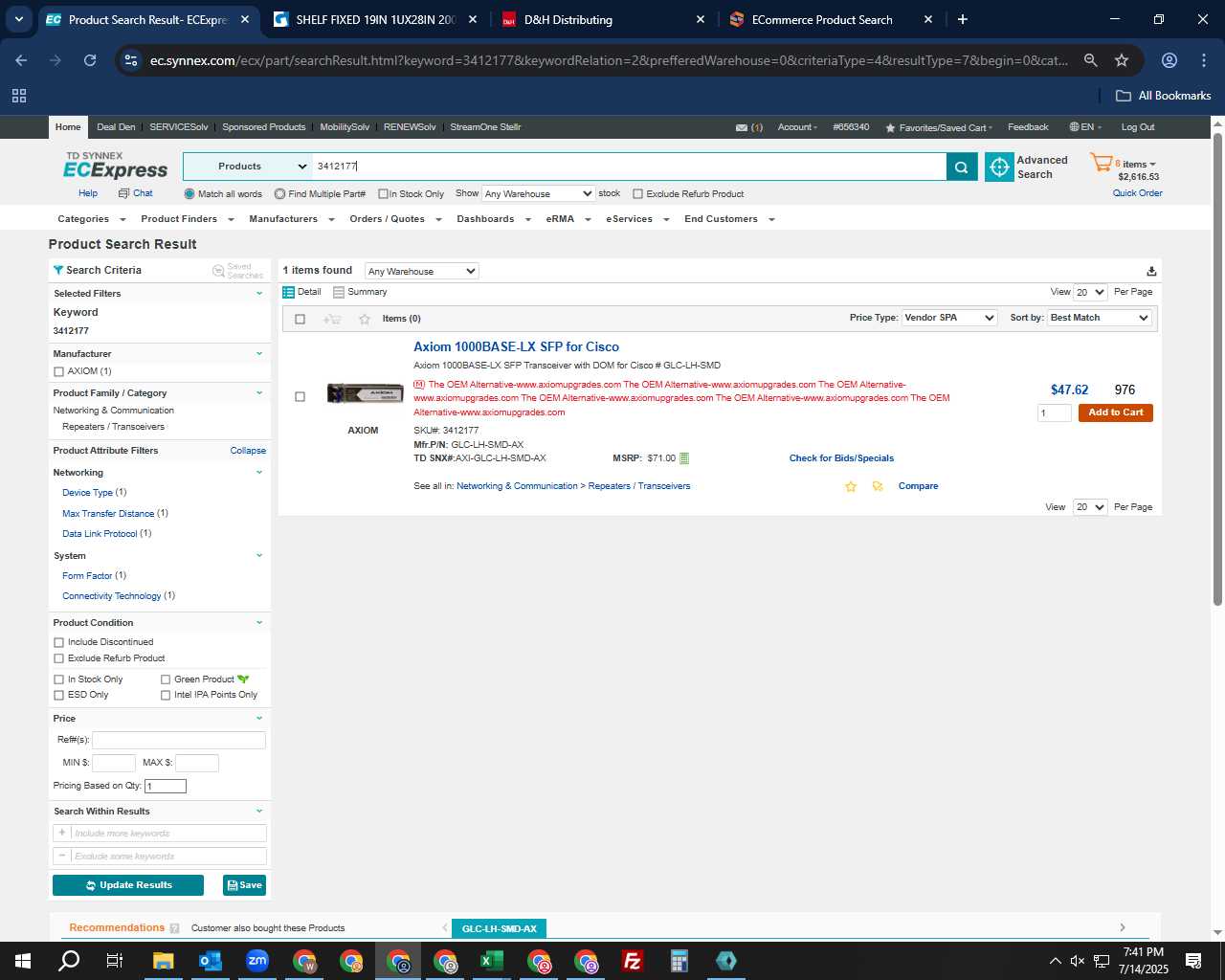The image size is (1225, 980).
Task: Collapse the Manufacturer filter section
Action: [258, 354]
